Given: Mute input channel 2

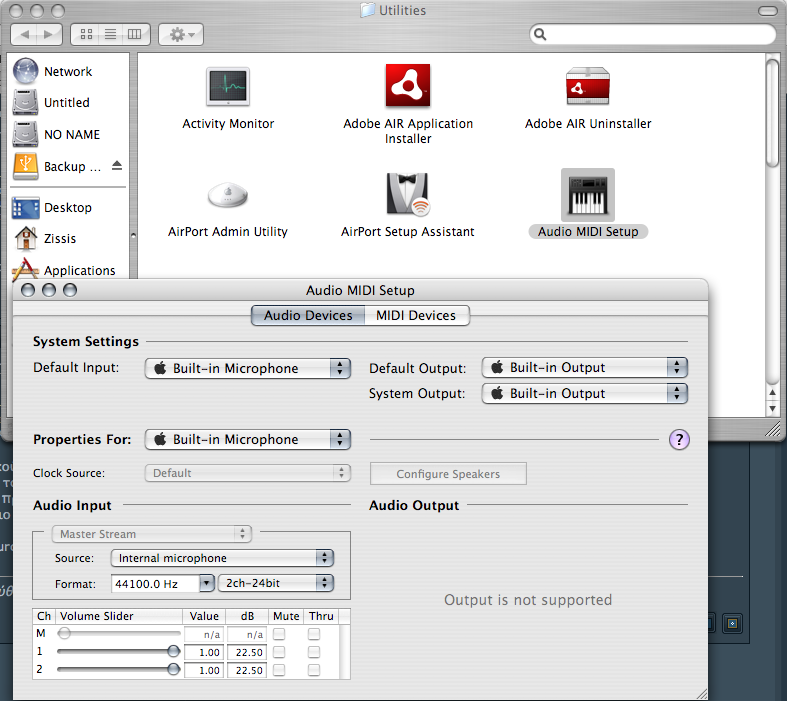Looking at the screenshot, I should pyautogui.click(x=279, y=670).
